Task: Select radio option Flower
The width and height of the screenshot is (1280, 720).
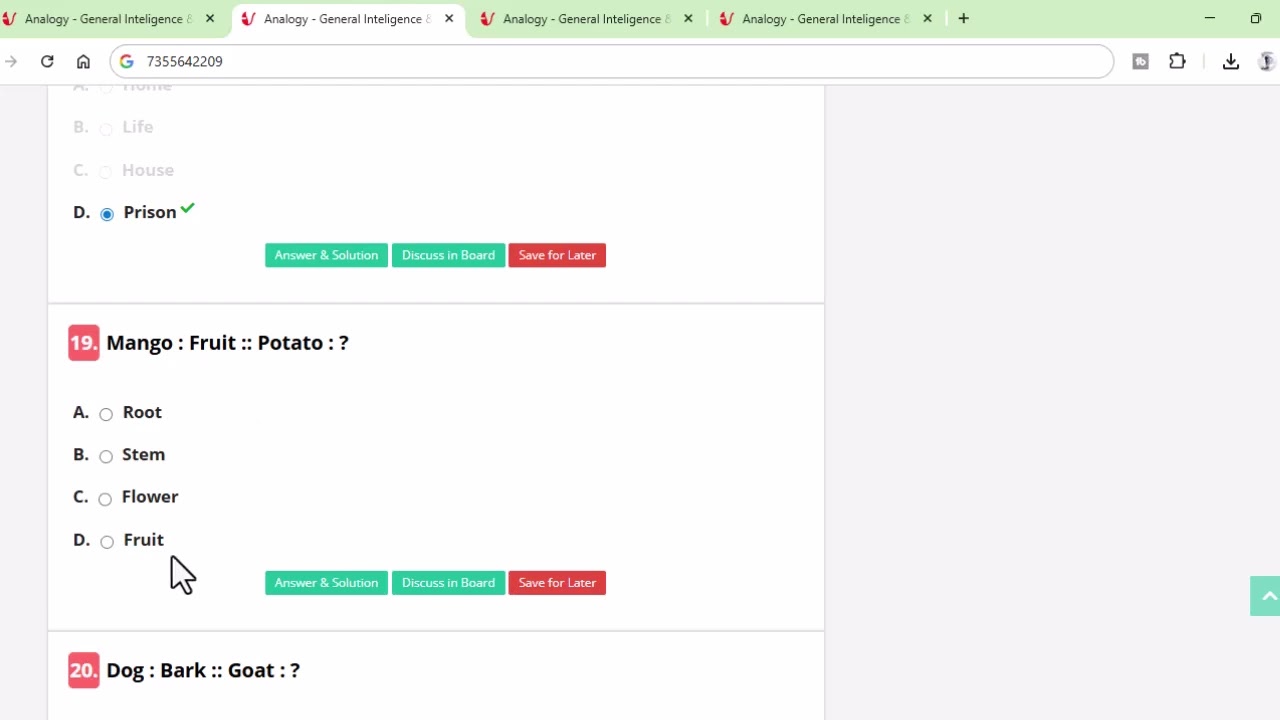Action: (x=105, y=499)
